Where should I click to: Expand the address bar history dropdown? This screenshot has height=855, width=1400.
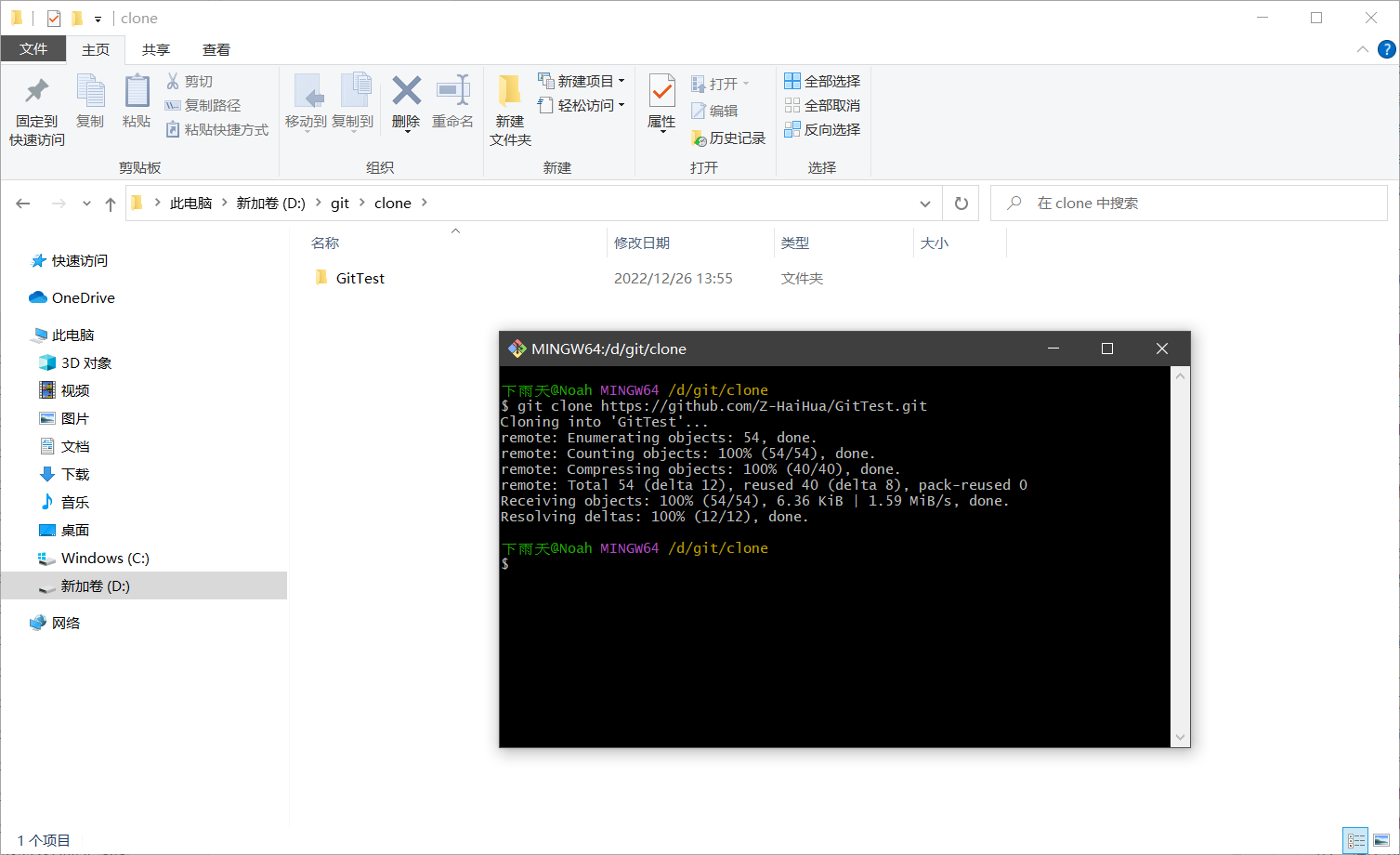point(925,204)
